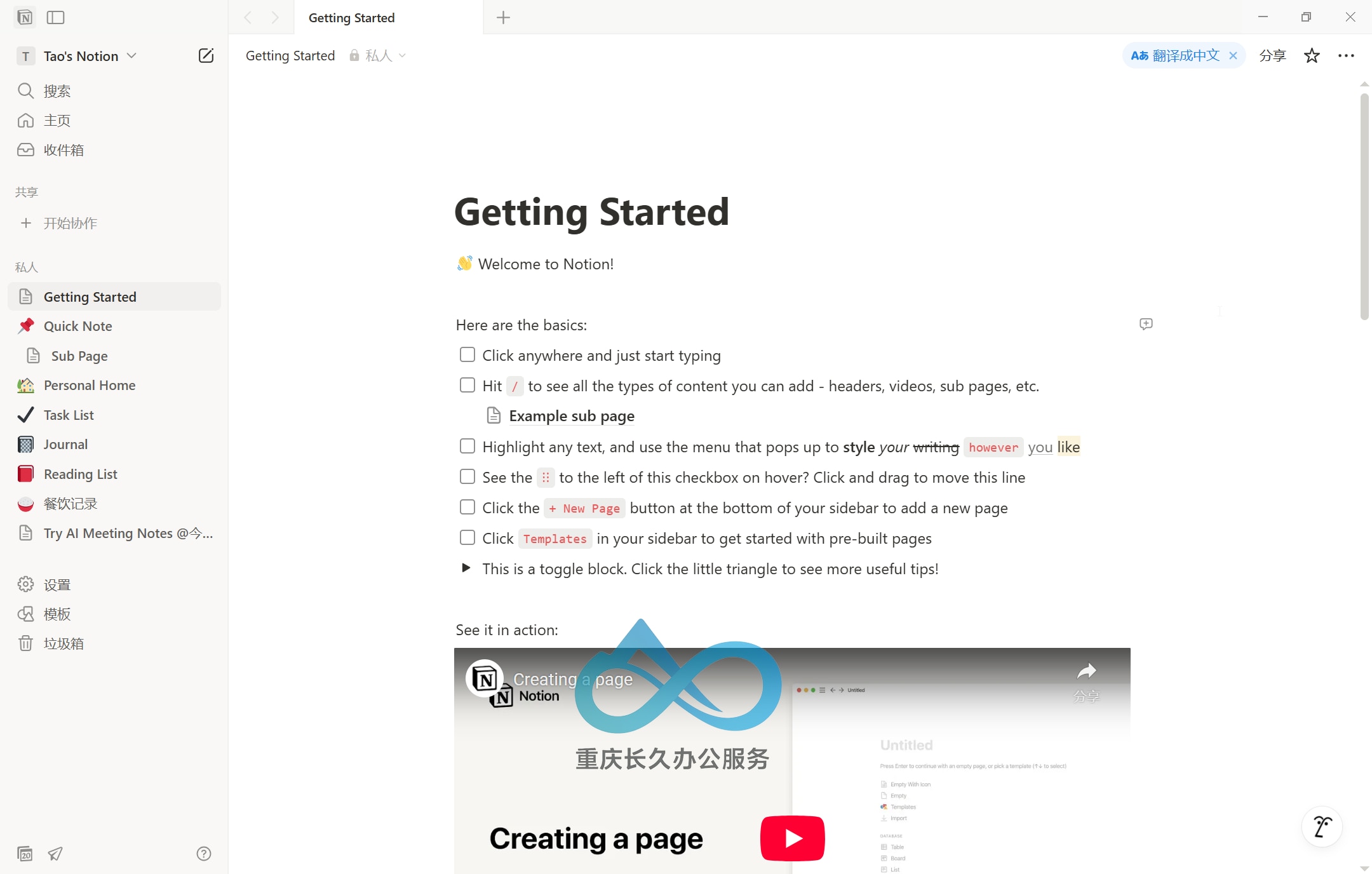This screenshot has width=1372, height=874.
Task: Play the Creating a page video
Action: (x=792, y=838)
